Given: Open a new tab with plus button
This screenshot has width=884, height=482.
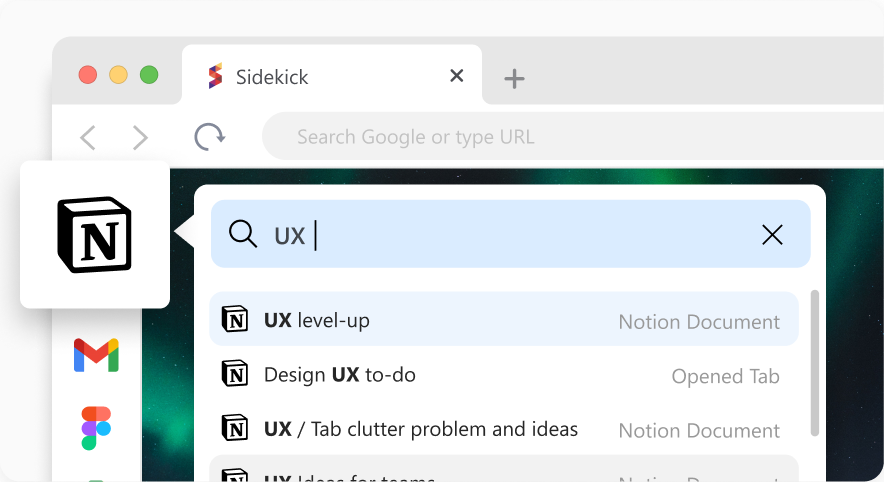Looking at the screenshot, I should click(514, 78).
